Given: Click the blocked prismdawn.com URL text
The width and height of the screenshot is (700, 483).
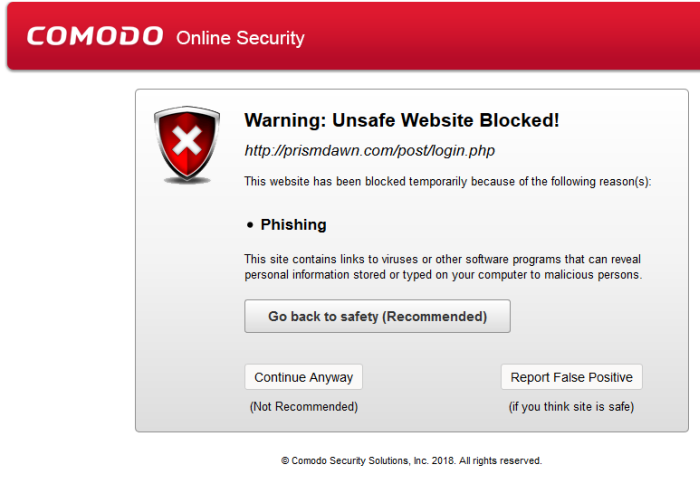Looking at the screenshot, I should (370, 151).
